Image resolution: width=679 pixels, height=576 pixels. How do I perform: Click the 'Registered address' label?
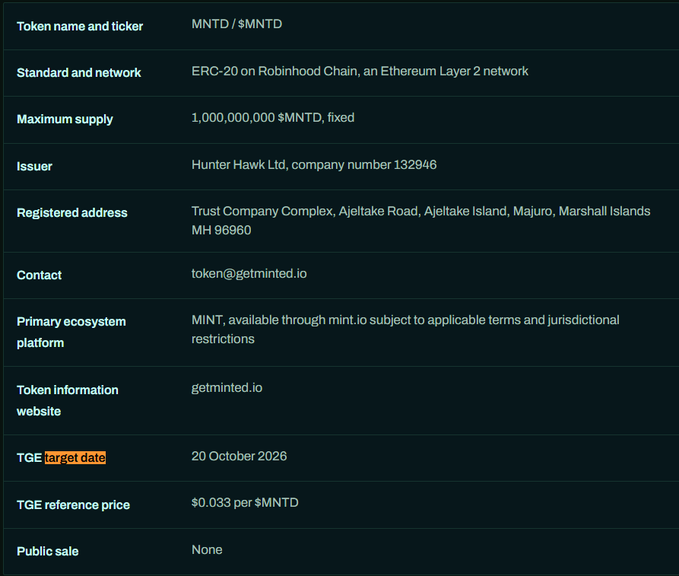coord(72,213)
